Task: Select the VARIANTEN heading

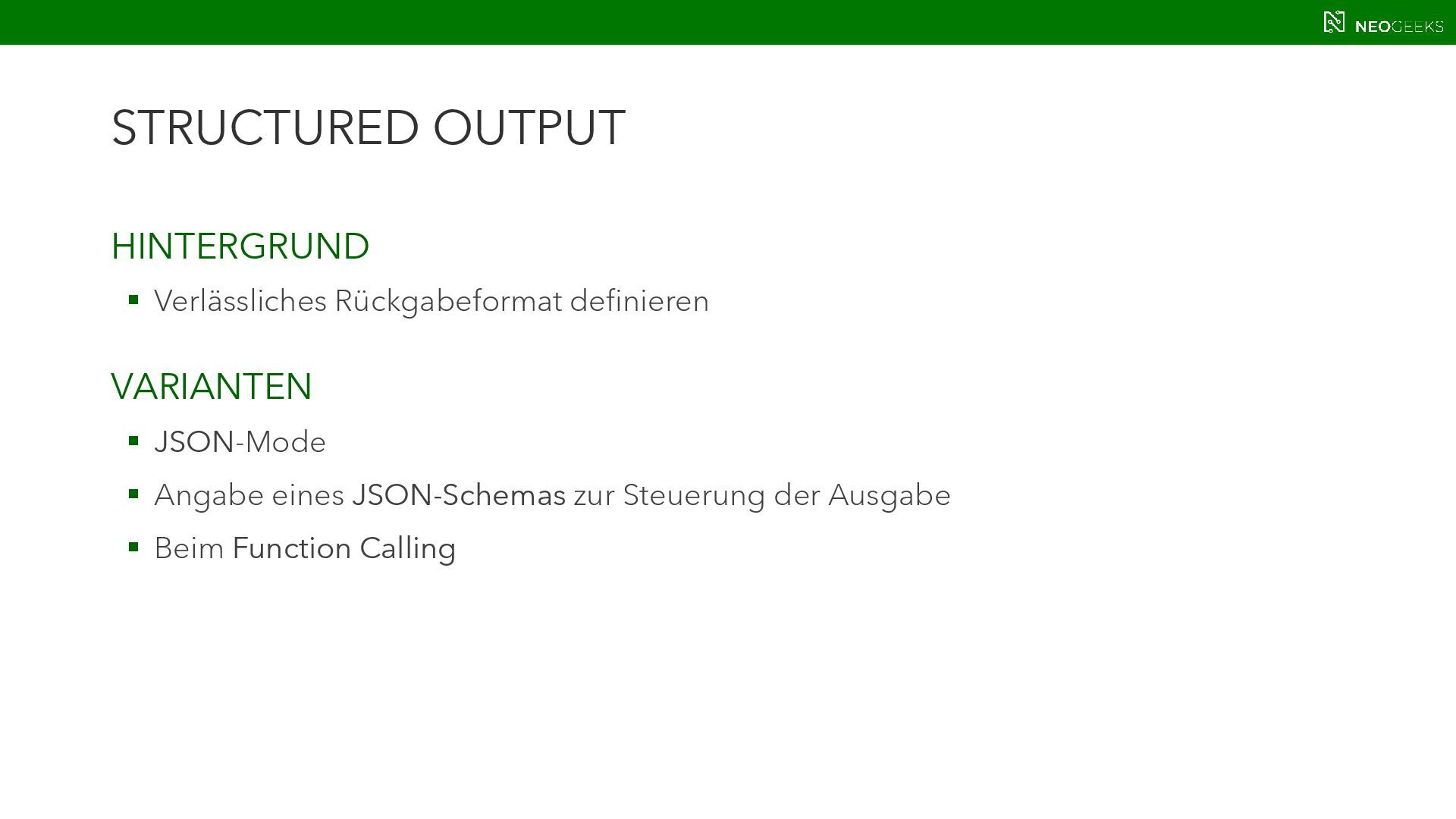Action: [x=211, y=387]
